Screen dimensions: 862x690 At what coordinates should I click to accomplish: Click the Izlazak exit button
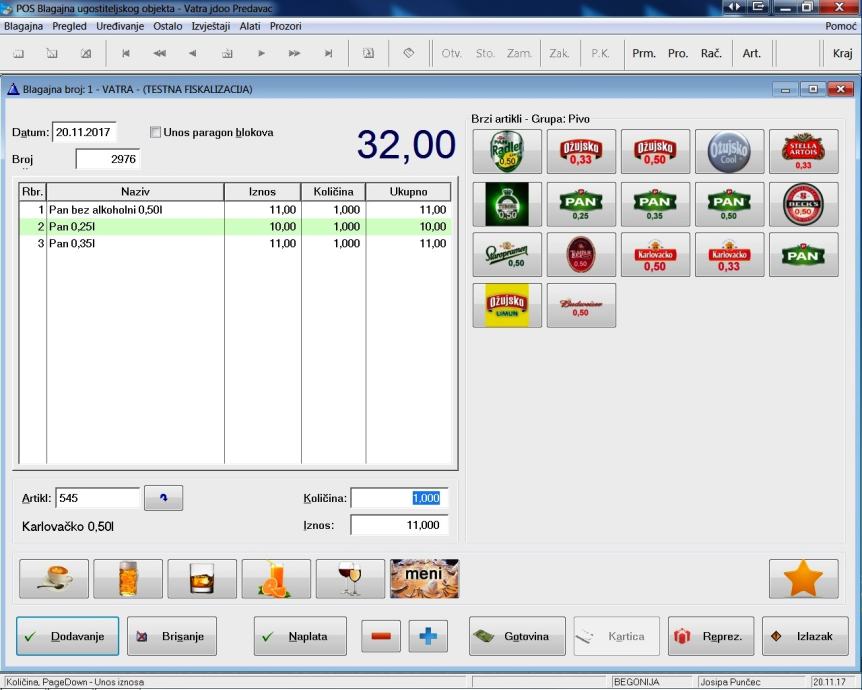(x=805, y=636)
